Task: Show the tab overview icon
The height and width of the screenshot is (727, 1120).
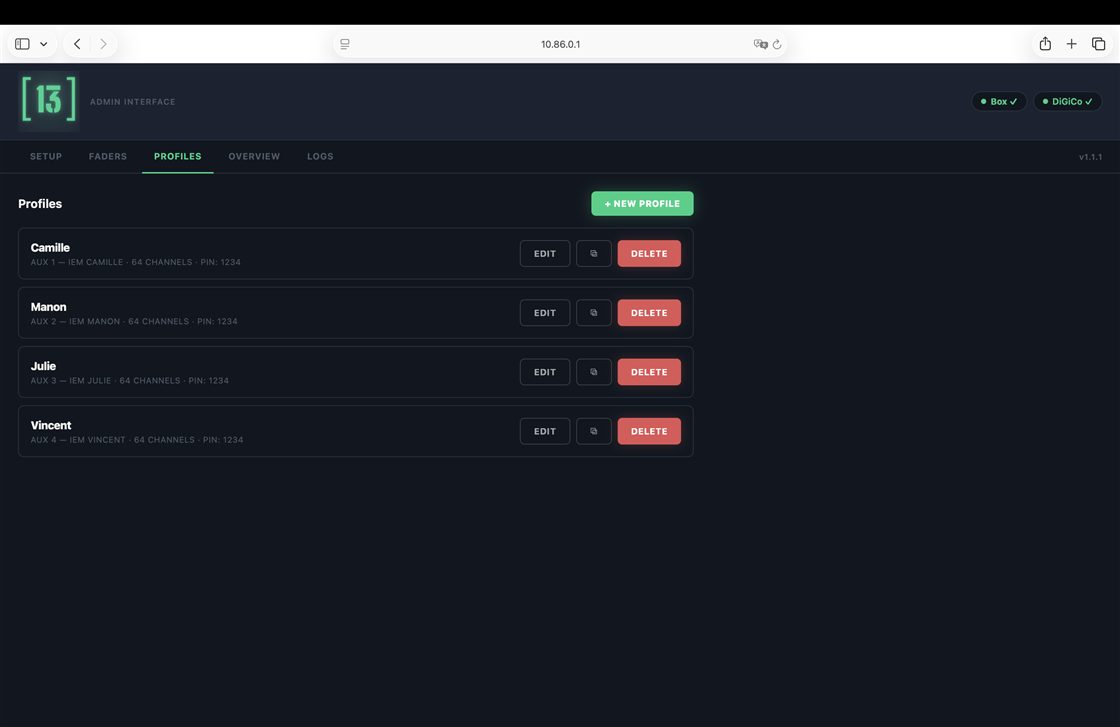Action: click(x=1099, y=44)
